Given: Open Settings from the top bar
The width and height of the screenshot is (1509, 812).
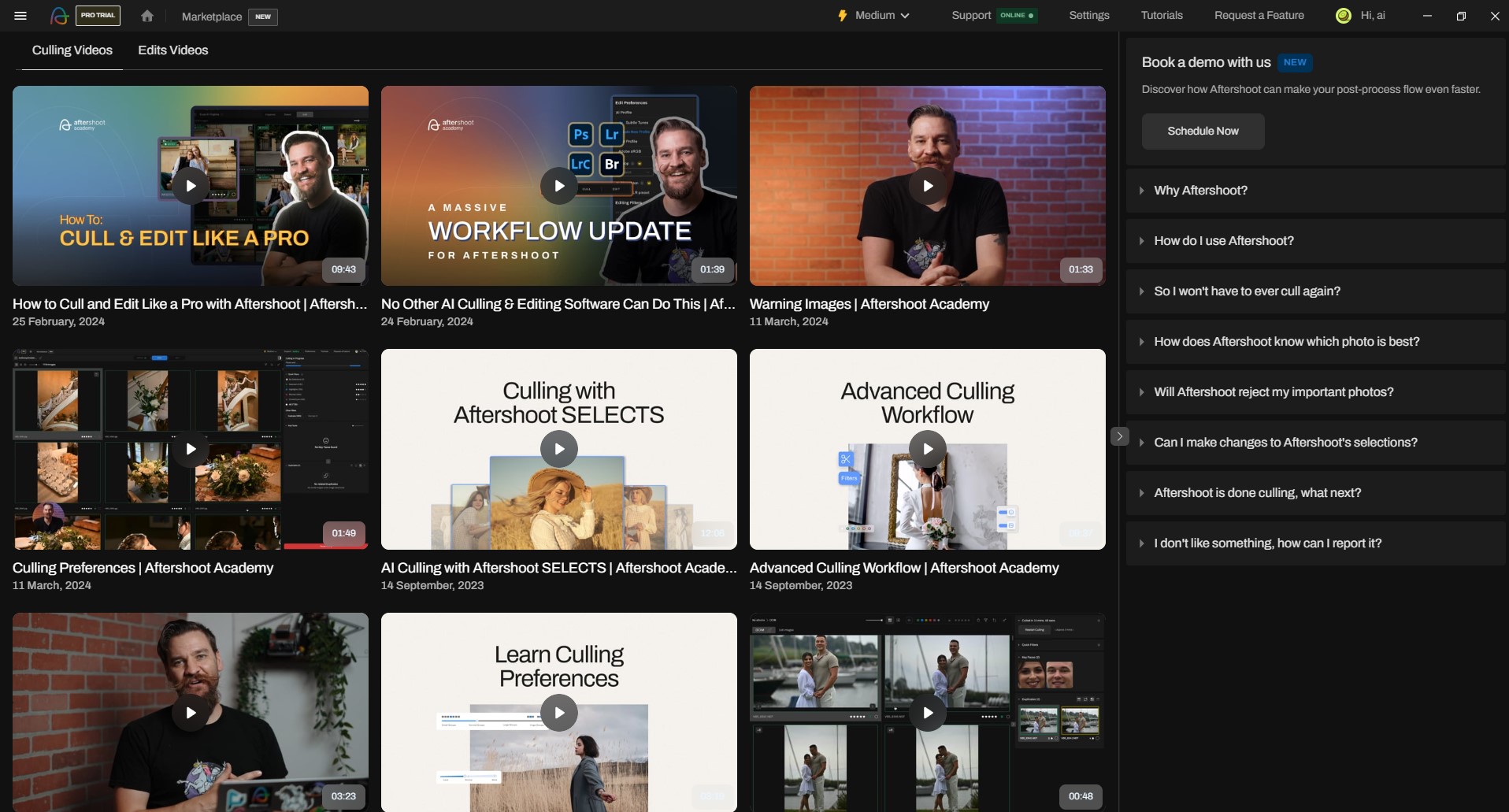Looking at the screenshot, I should pos(1089,15).
